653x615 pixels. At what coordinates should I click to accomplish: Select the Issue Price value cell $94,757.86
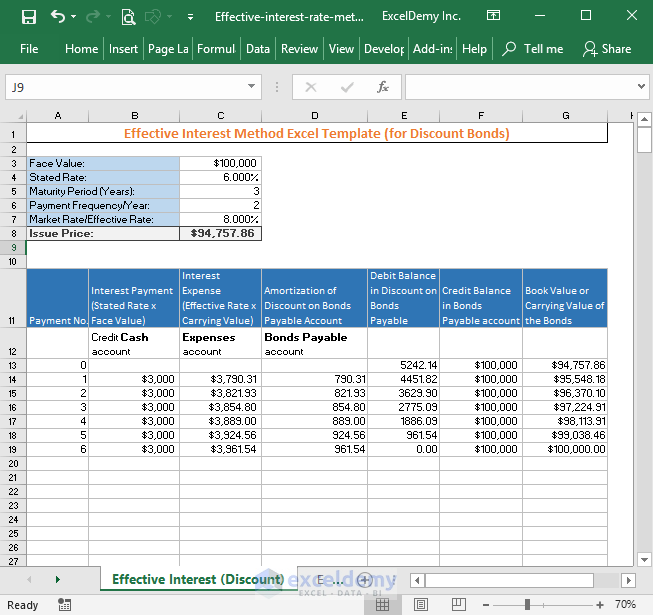[x=220, y=233]
